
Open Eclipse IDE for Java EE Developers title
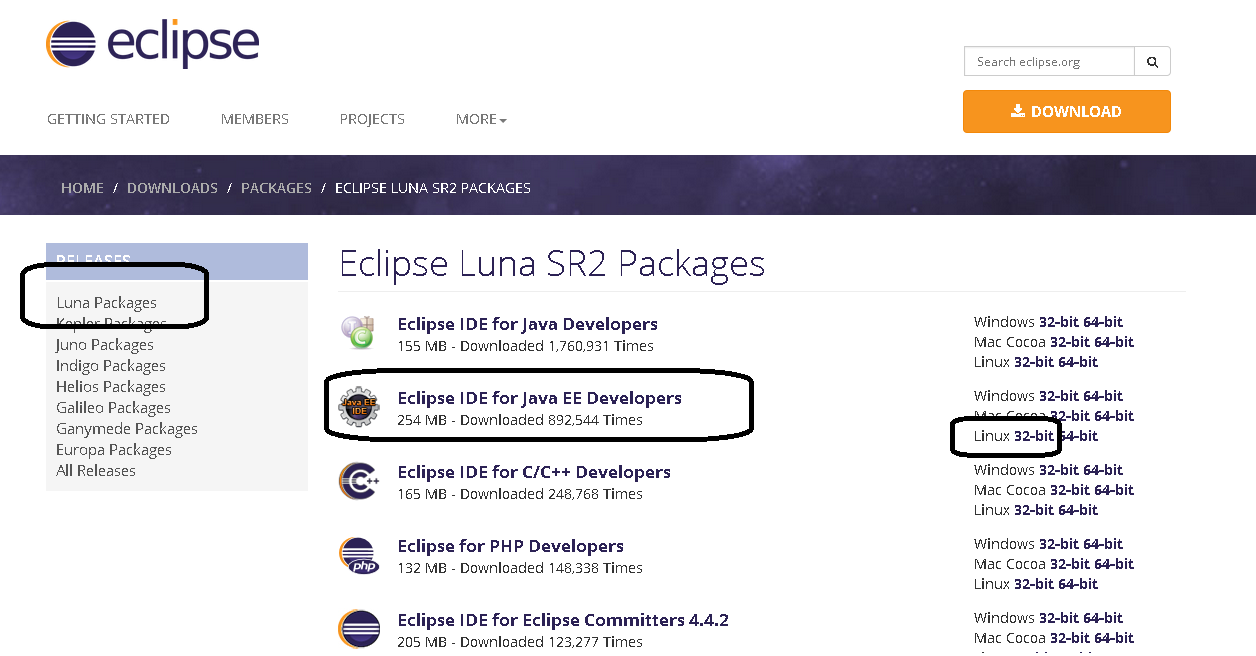[x=540, y=398]
